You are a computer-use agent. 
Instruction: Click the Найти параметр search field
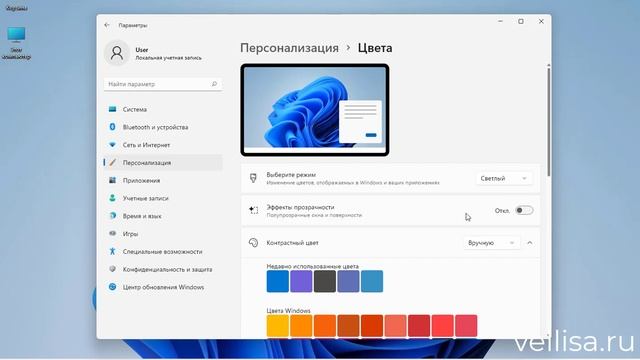click(x=163, y=84)
